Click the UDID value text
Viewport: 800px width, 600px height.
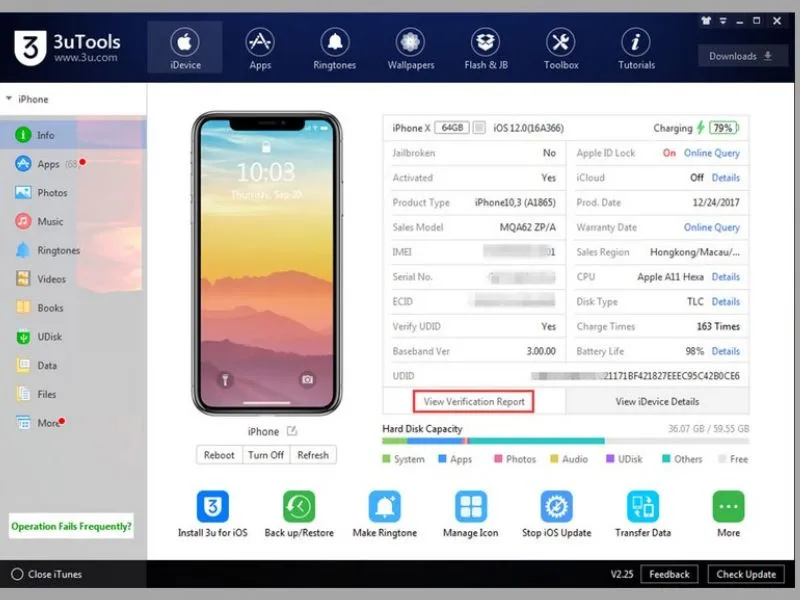click(635, 376)
